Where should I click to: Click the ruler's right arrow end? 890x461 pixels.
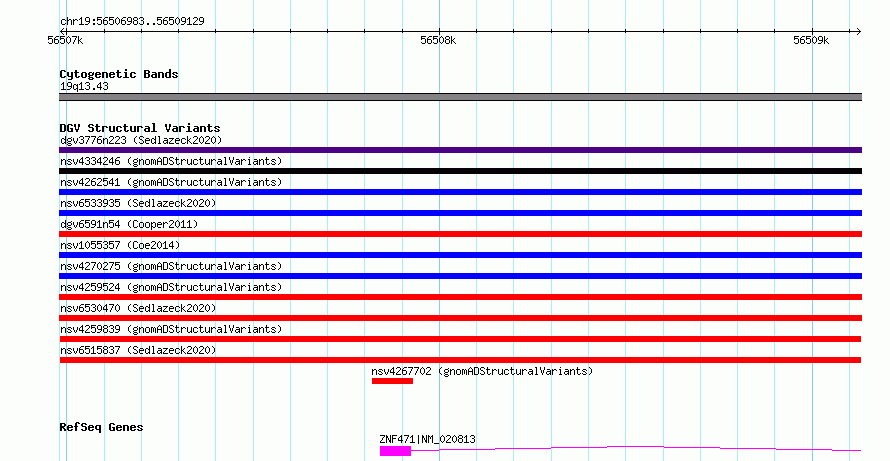(x=858, y=32)
